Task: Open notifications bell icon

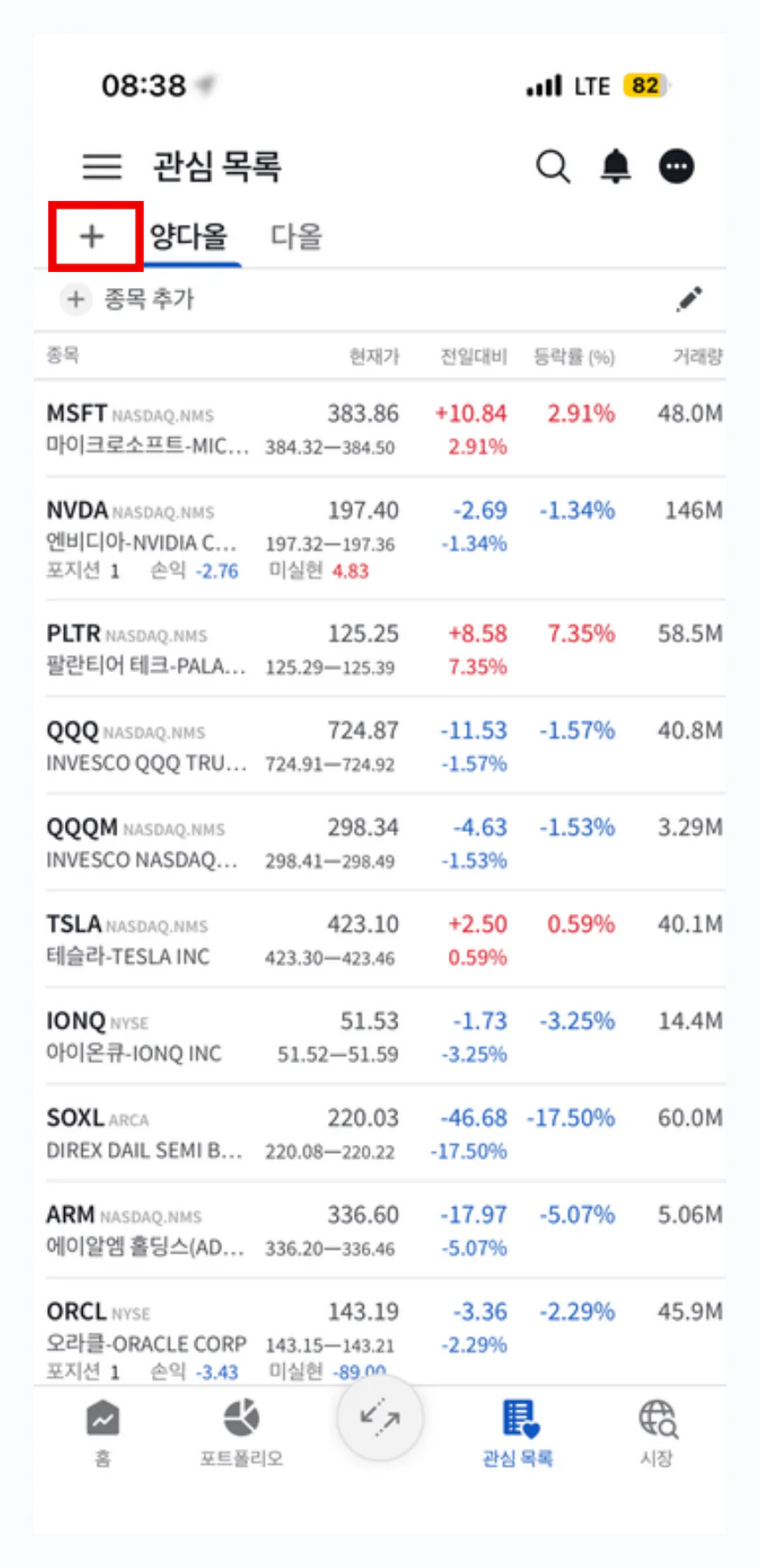Action: point(615,166)
